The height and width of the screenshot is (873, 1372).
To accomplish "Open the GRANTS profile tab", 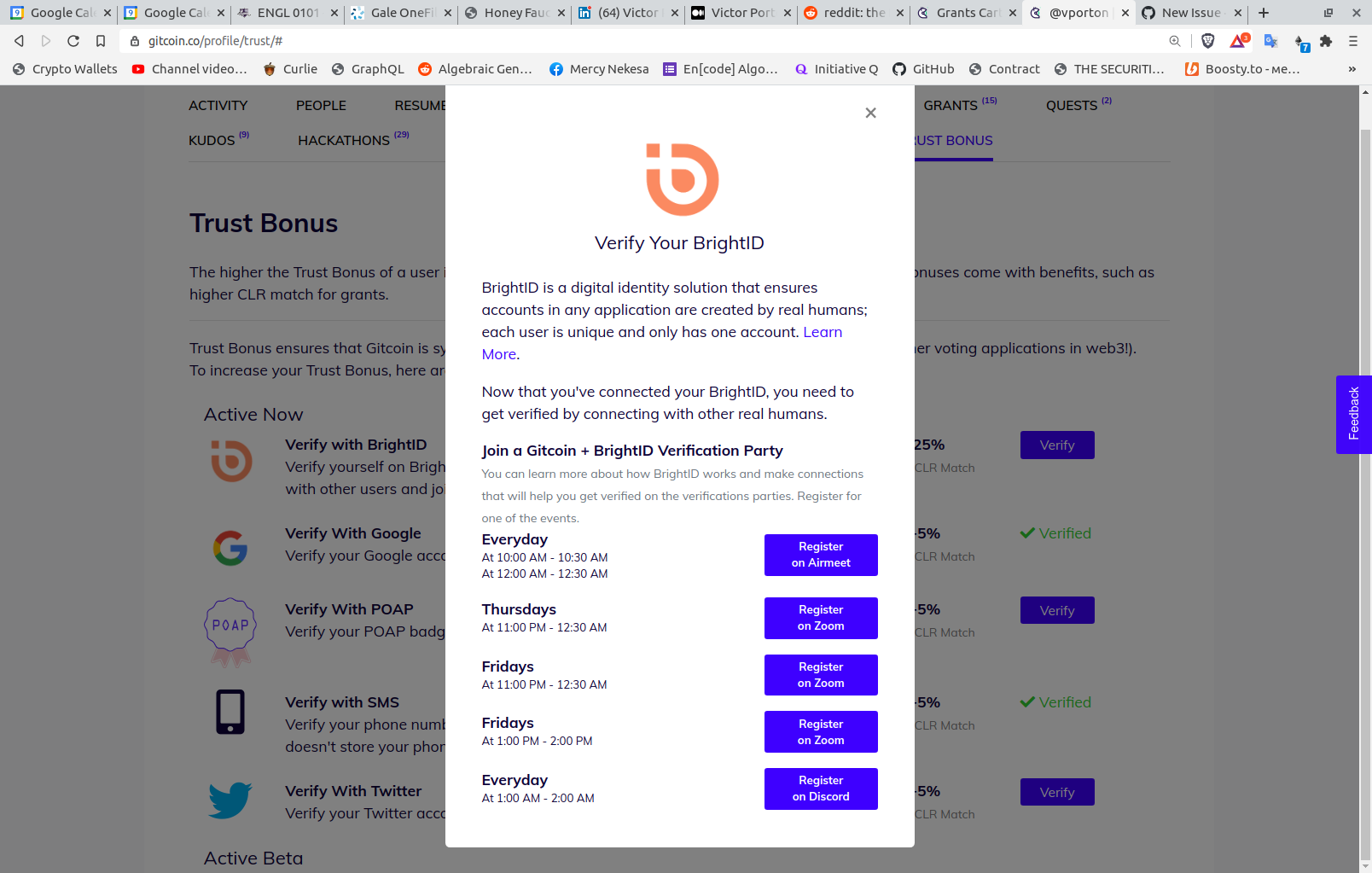I will (960, 105).
